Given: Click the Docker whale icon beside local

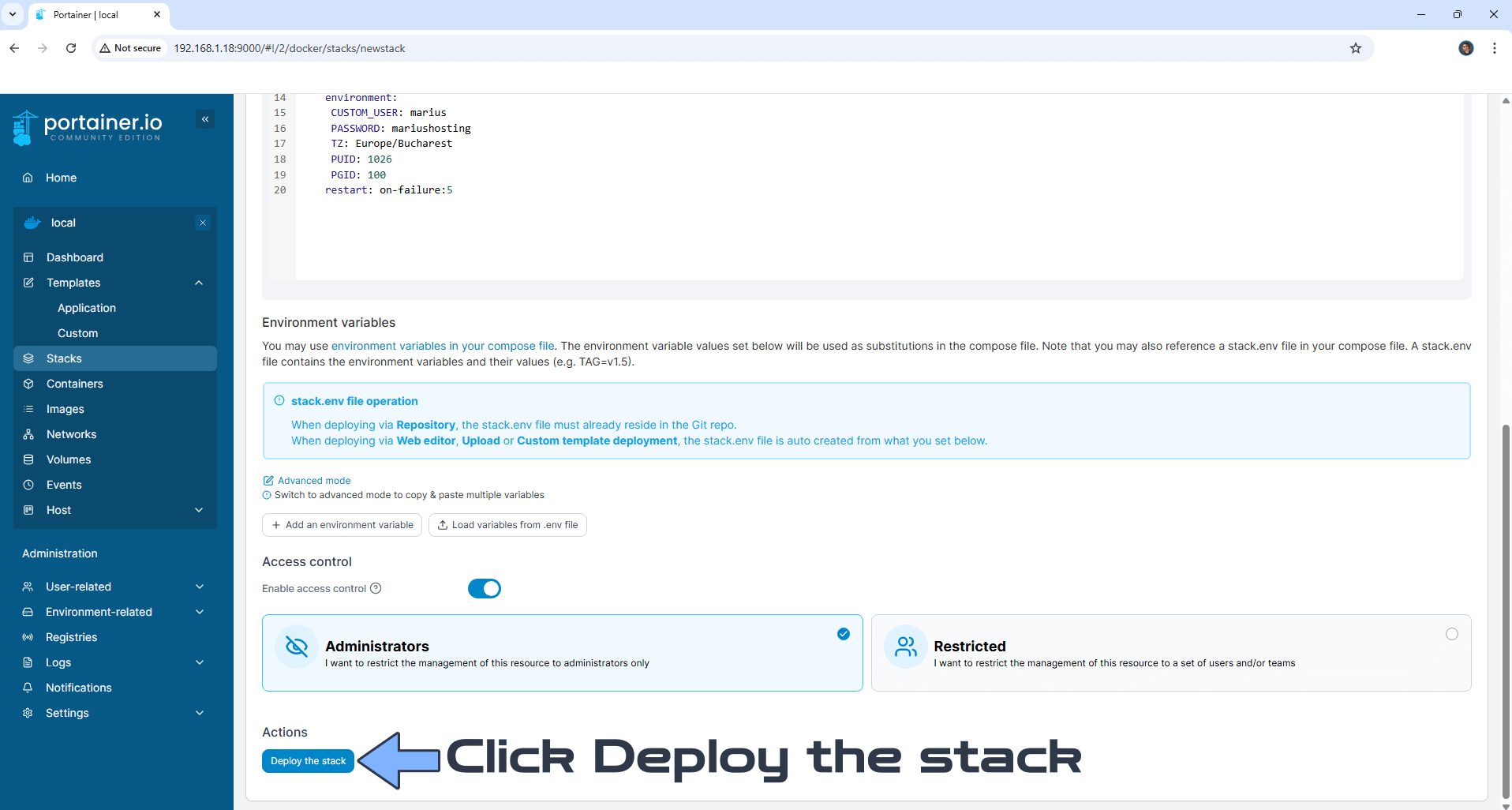Looking at the screenshot, I should pyautogui.click(x=32, y=223).
